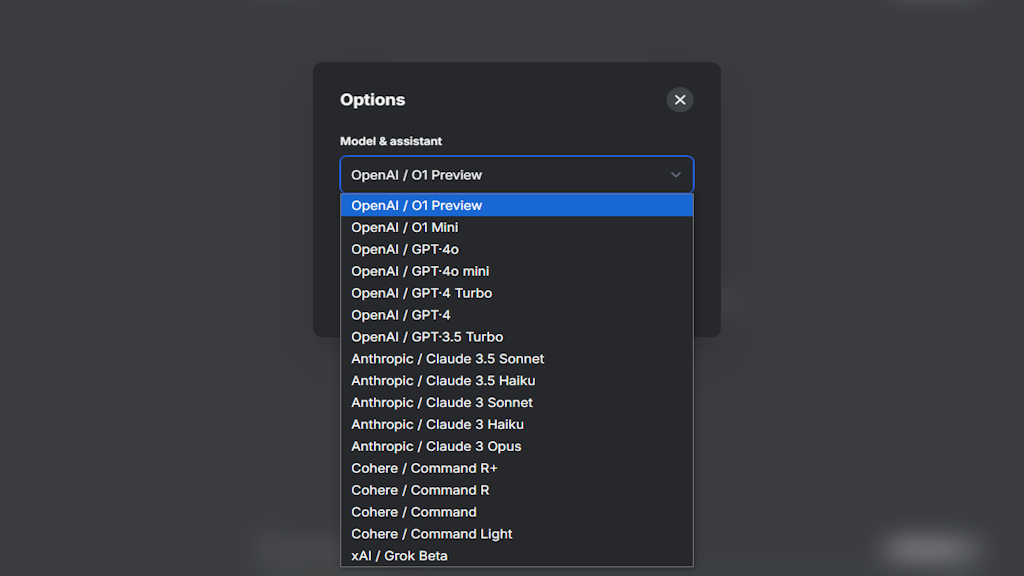Choose OpenAI / GPT-4 Turbo
Viewport: 1024px width, 576px height.
tap(517, 293)
